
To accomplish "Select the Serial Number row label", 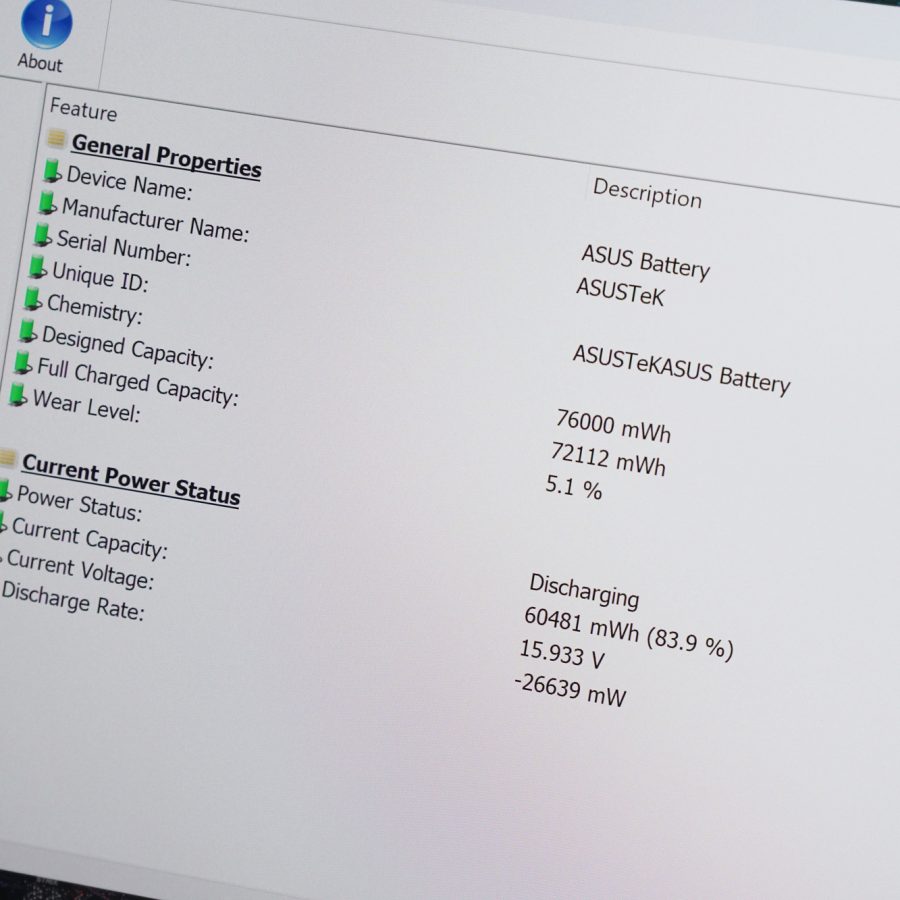I will coord(123,248).
